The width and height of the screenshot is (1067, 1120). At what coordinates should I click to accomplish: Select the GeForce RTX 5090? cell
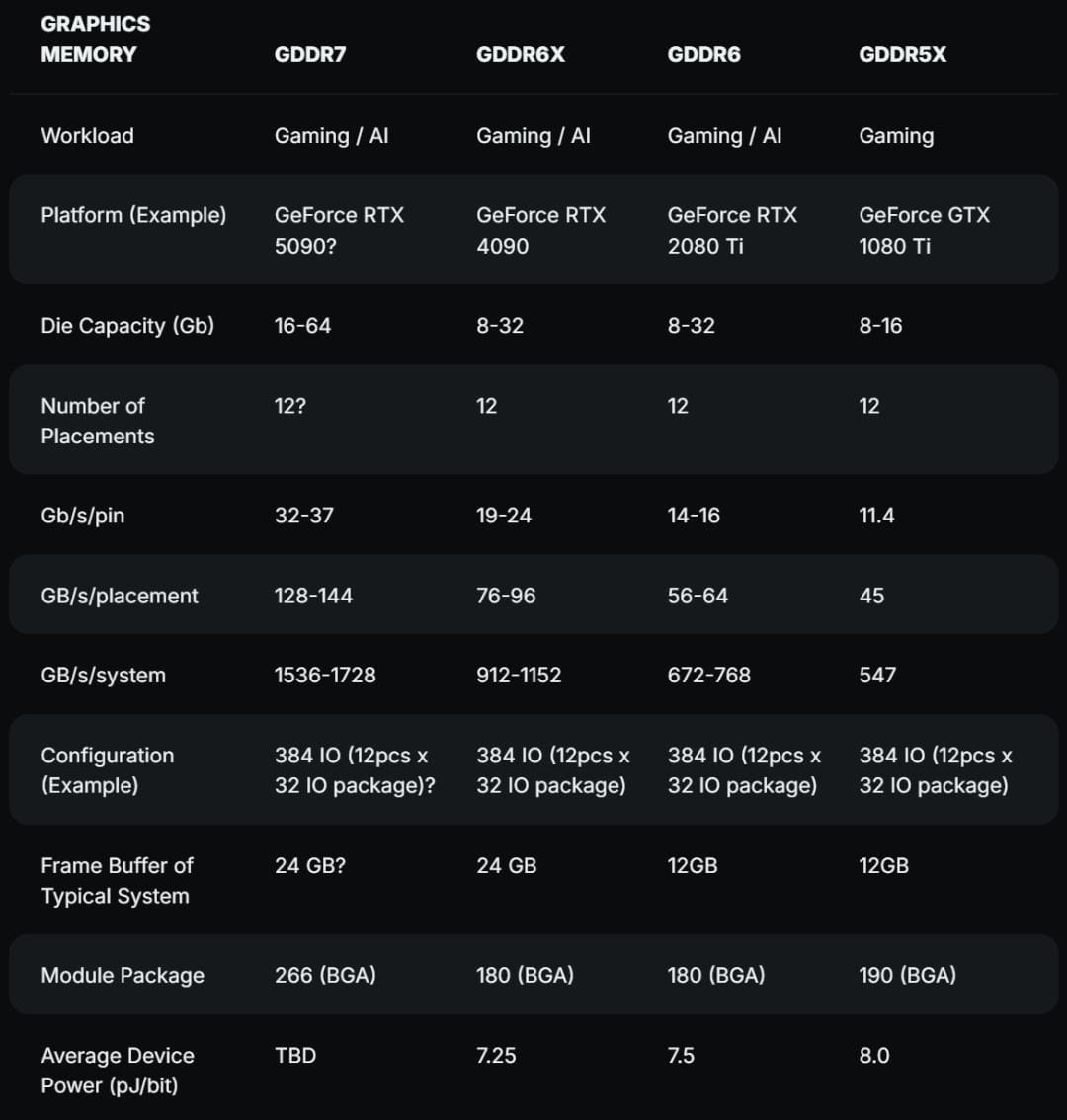(x=339, y=230)
